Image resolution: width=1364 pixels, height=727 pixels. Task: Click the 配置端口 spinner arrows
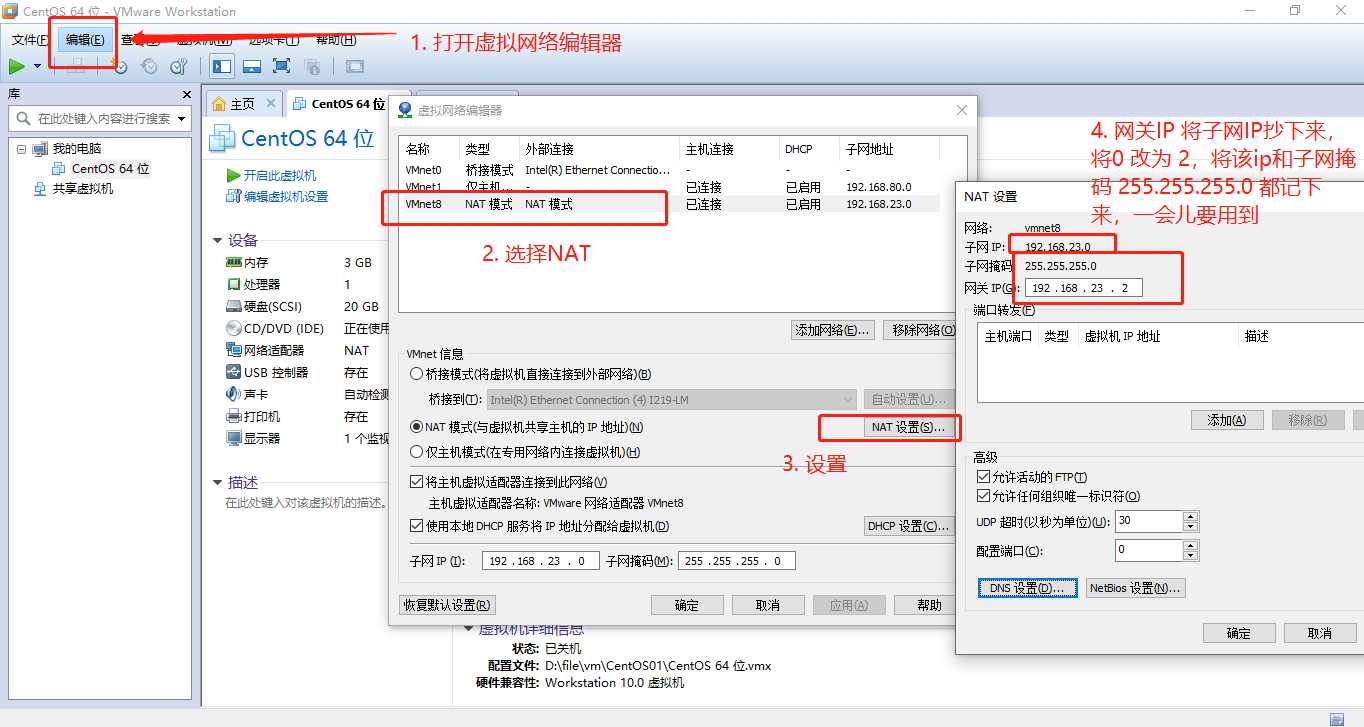click(1190, 550)
